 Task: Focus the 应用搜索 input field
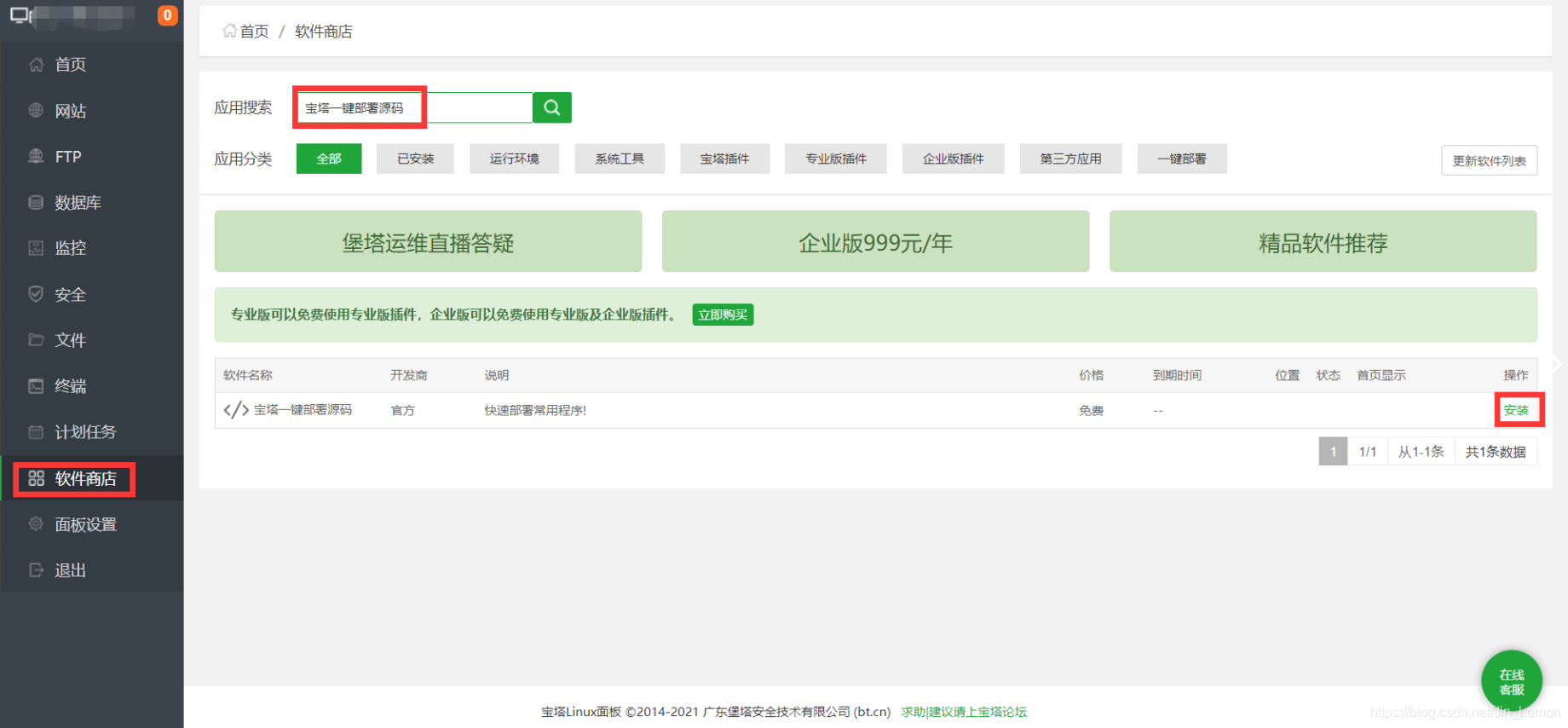point(415,107)
